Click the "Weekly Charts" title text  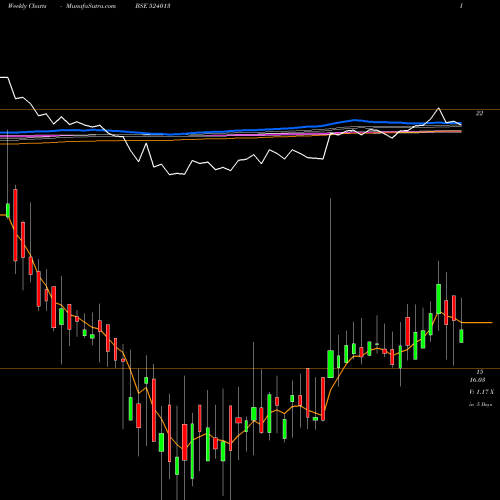tap(27, 6)
